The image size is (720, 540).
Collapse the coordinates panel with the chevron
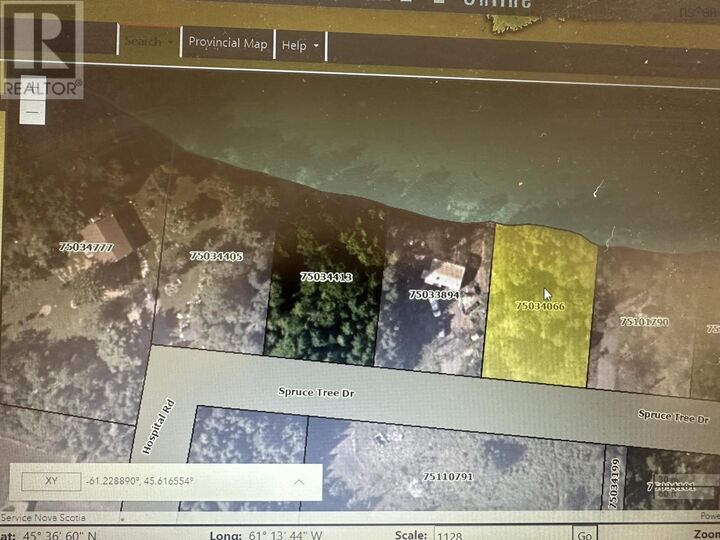(299, 482)
